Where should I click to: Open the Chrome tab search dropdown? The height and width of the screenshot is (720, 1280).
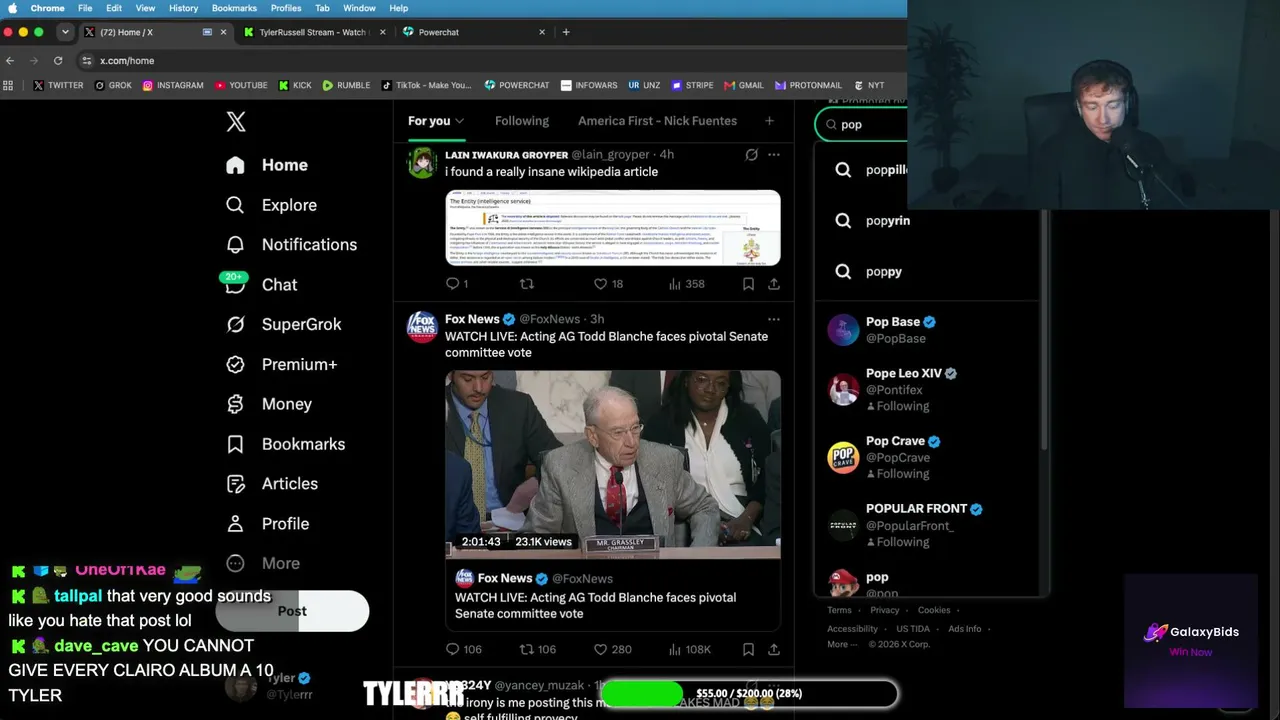[65, 32]
